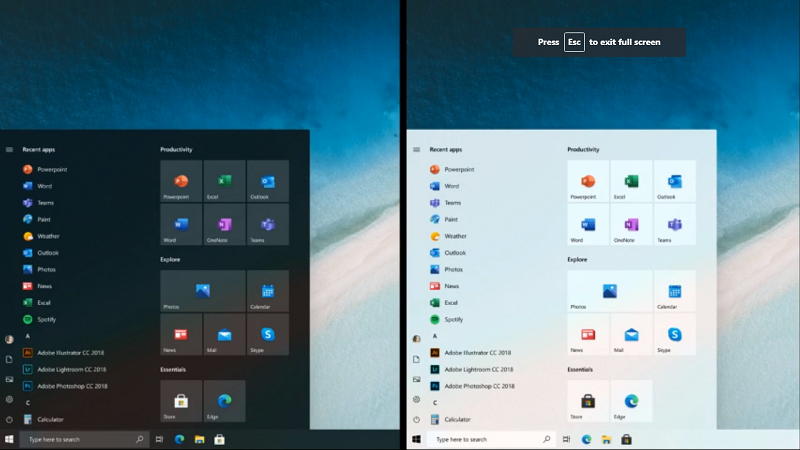Open Photos wide tile in light Start menu

tap(610, 291)
